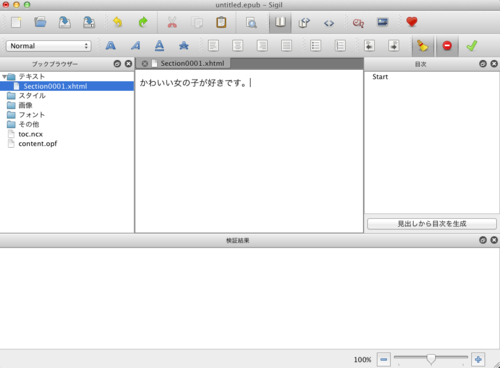Open the スタイル folder
Image resolution: width=500 pixels, height=368 pixels.
pyautogui.click(x=32, y=96)
